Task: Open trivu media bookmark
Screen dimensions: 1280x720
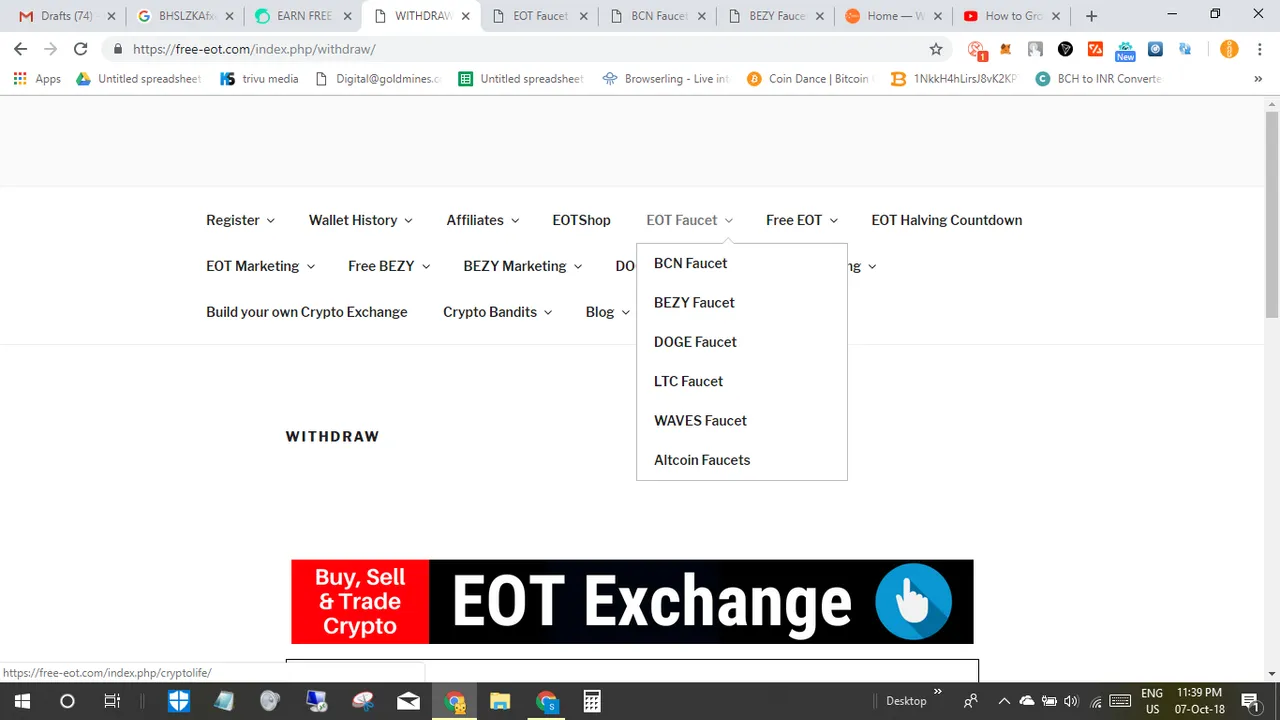Action: point(259,79)
